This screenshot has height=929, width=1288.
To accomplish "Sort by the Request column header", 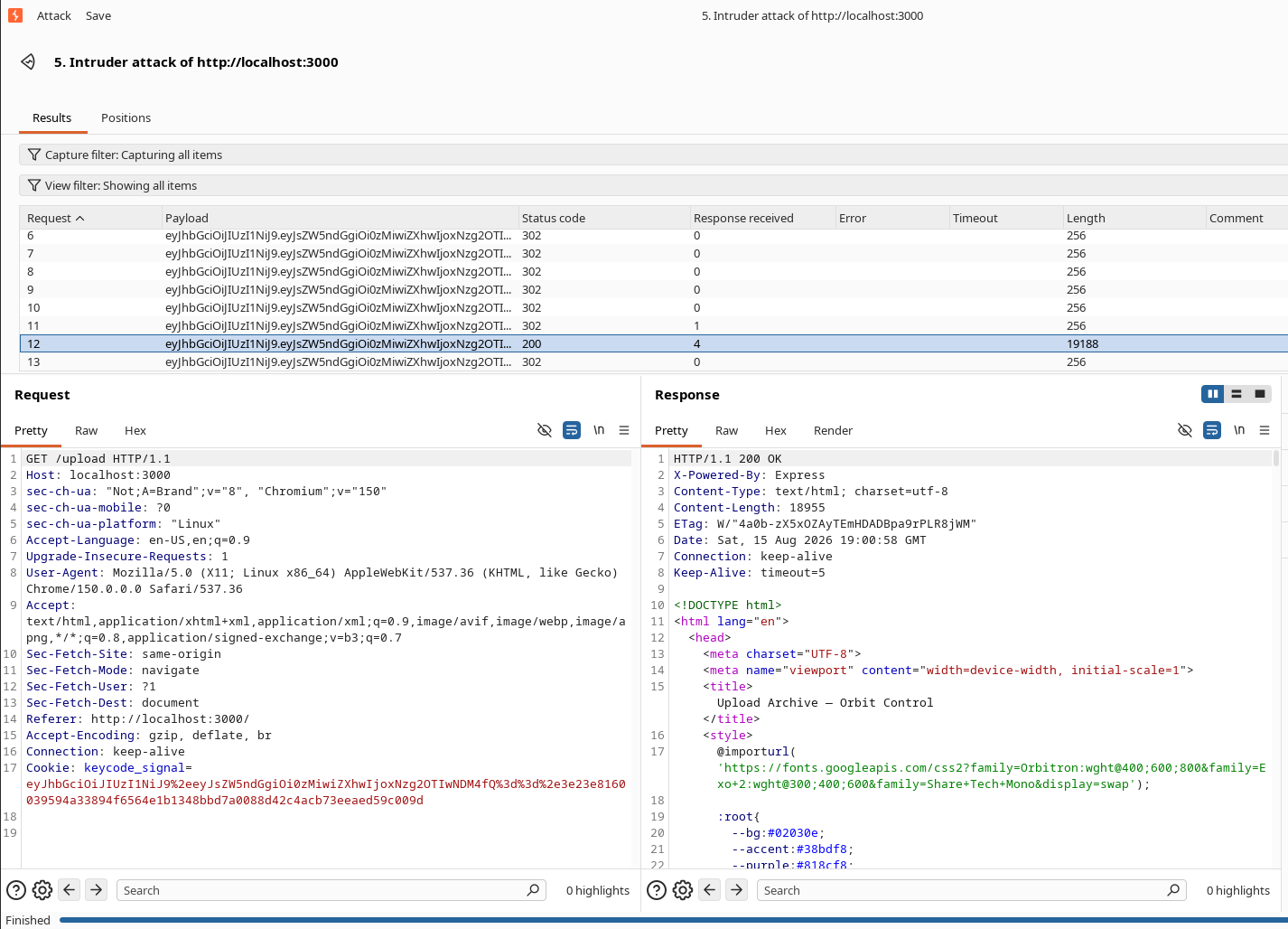I will (x=90, y=218).
